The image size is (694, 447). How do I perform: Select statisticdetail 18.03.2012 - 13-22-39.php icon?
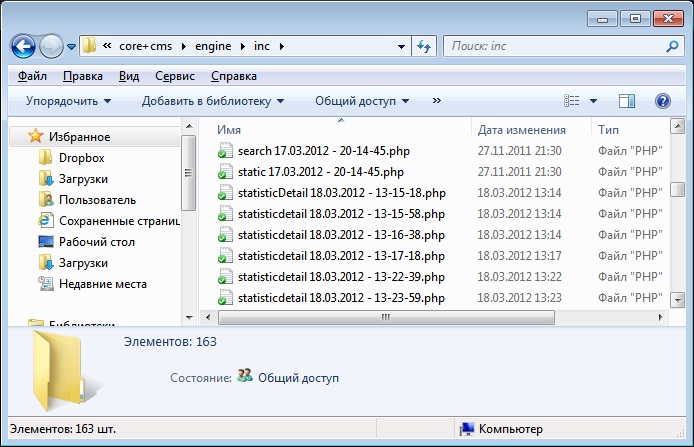click(225, 277)
